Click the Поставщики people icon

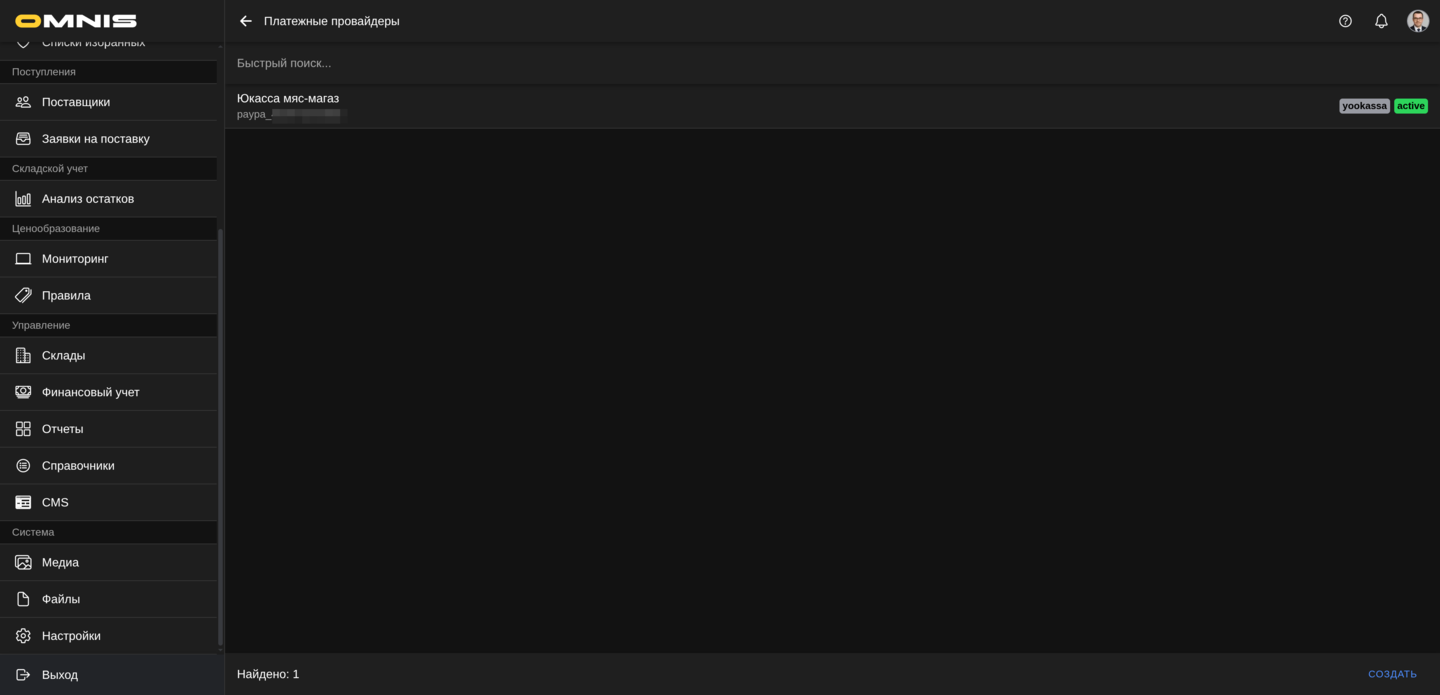[x=23, y=102]
